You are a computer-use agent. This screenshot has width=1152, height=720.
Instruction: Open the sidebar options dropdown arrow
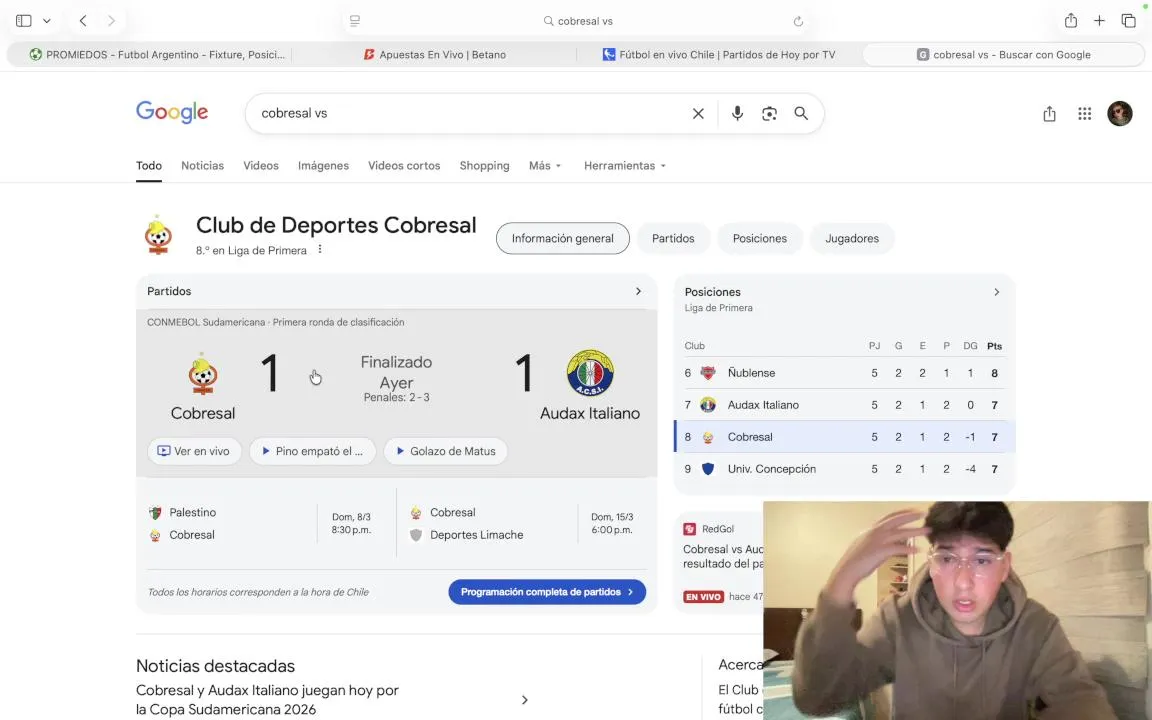pyautogui.click(x=47, y=21)
